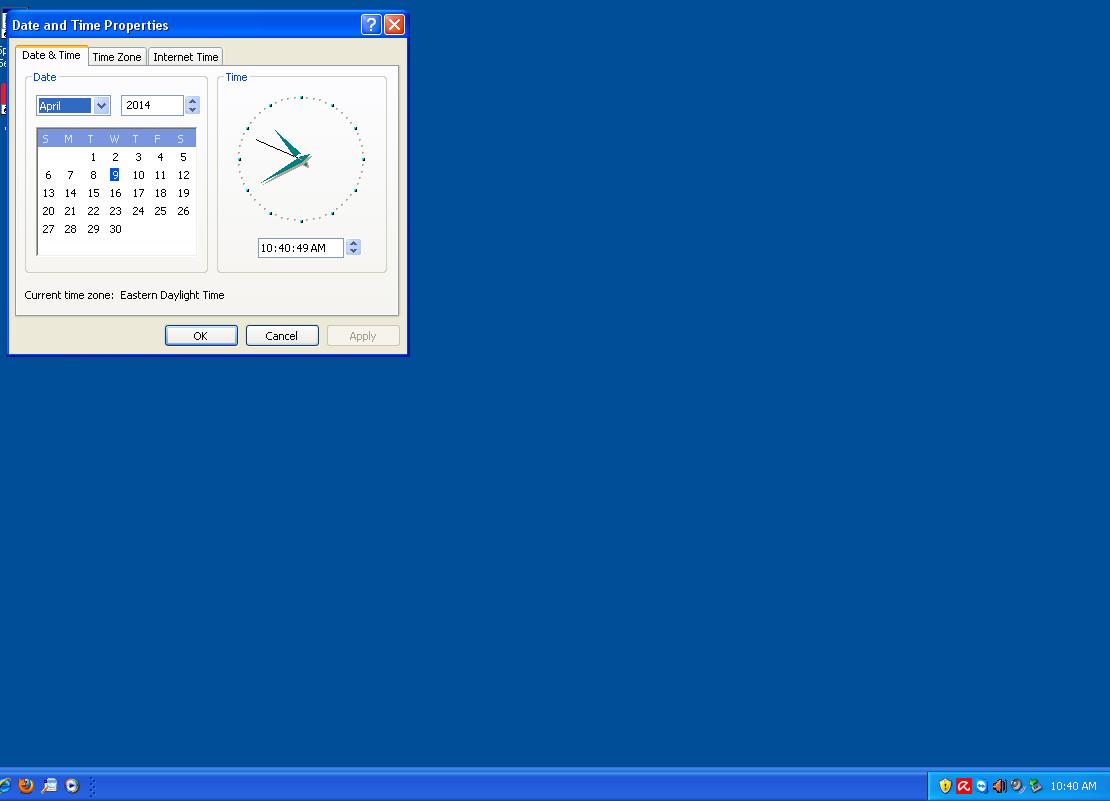Viewport: 1110px width, 801px height.
Task: Click inside the 10:40:49 AM time field
Action: (299, 248)
